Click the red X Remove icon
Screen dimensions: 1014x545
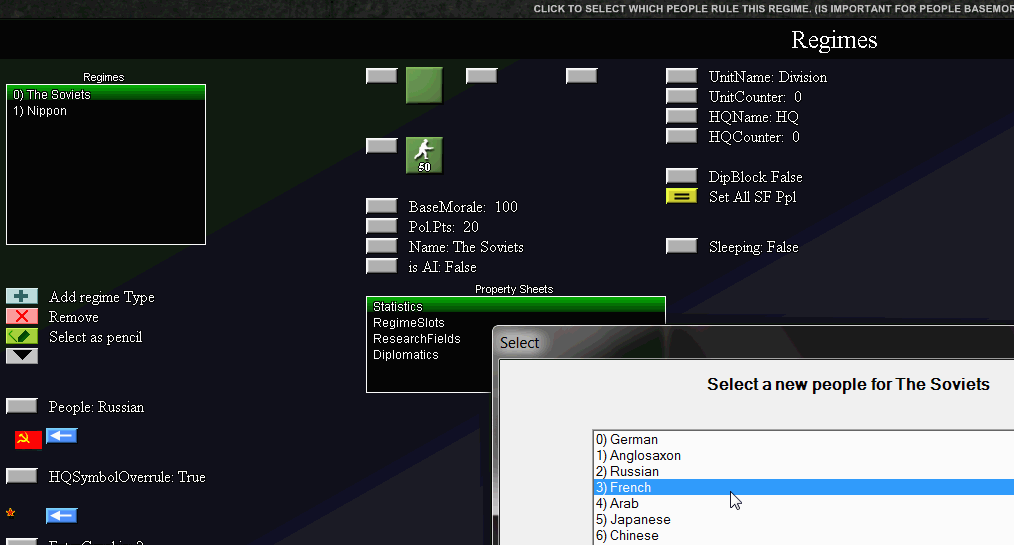point(22,316)
